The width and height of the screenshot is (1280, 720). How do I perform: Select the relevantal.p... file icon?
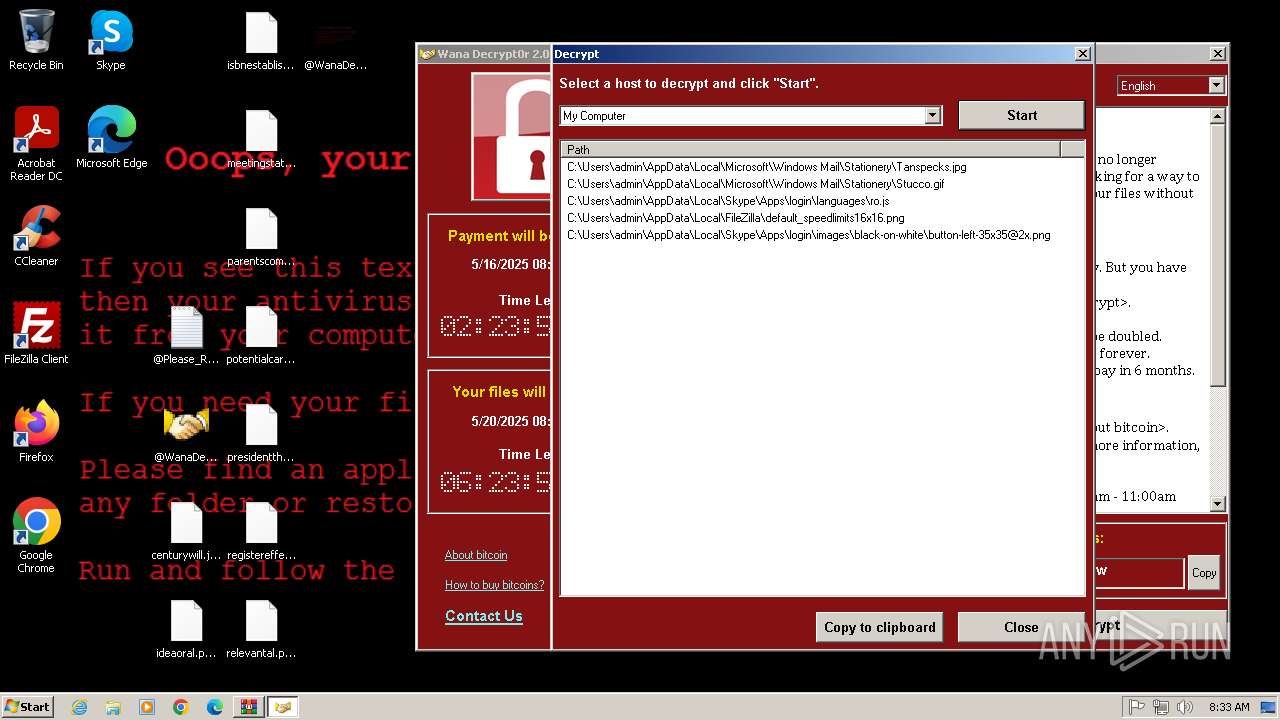click(x=261, y=630)
